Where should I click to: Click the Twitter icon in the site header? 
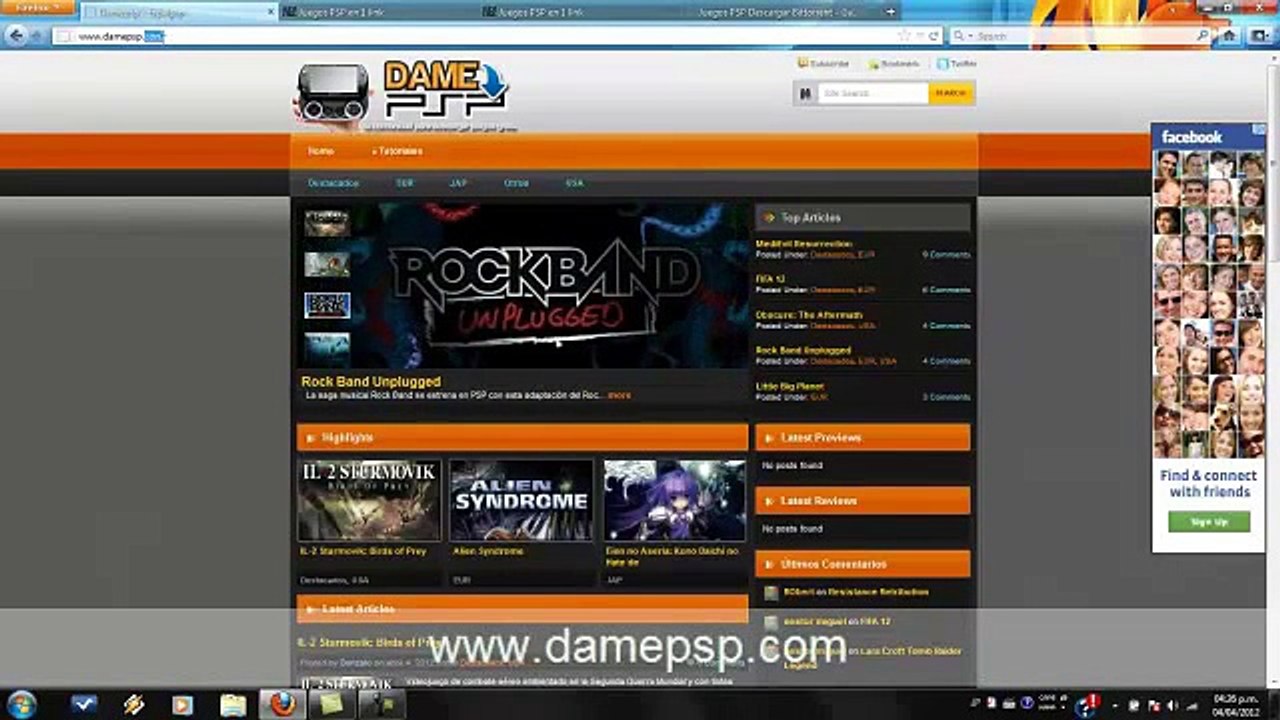tap(942, 64)
